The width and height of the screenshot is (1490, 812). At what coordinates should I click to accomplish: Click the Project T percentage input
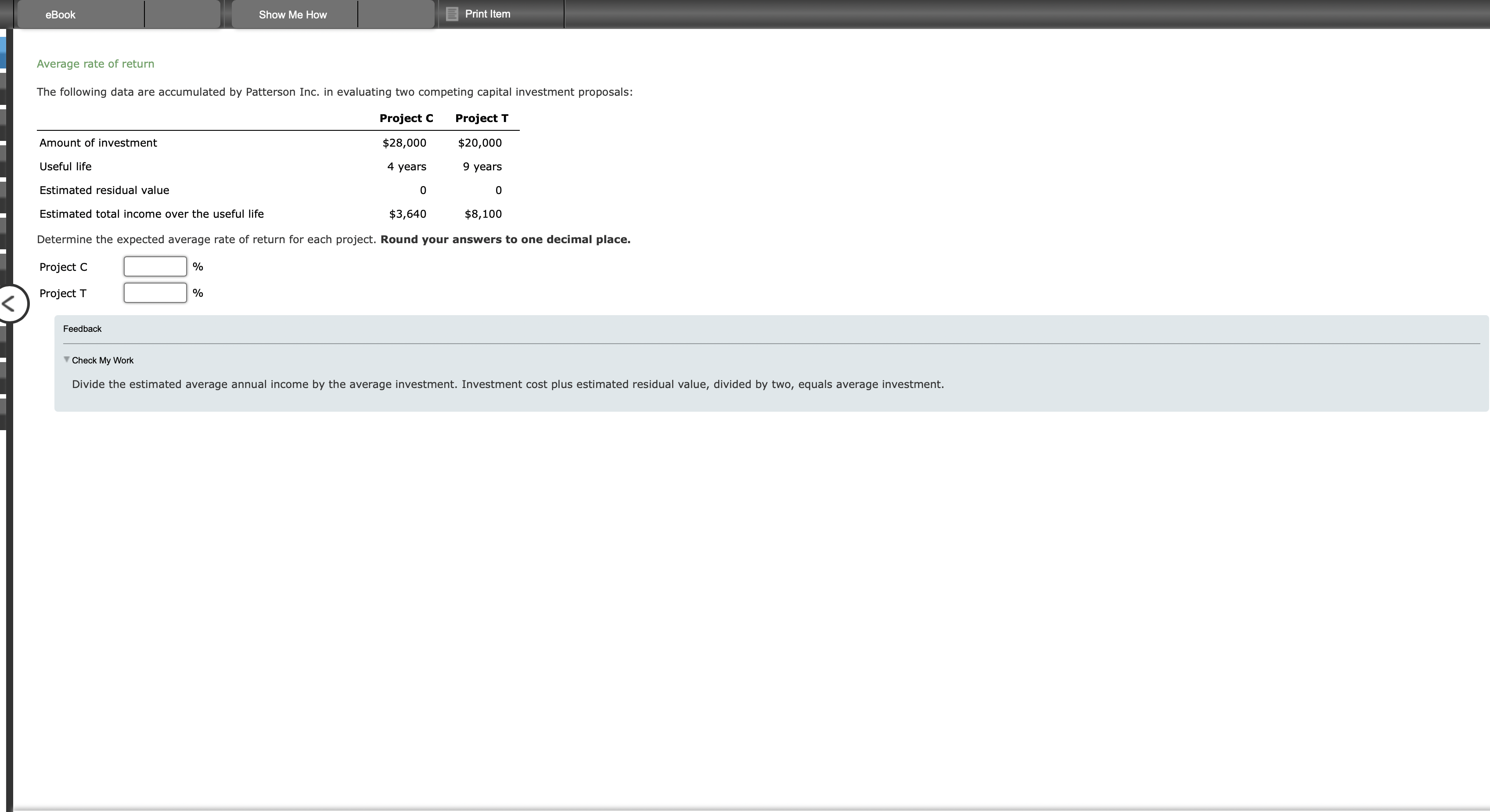pos(155,293)
